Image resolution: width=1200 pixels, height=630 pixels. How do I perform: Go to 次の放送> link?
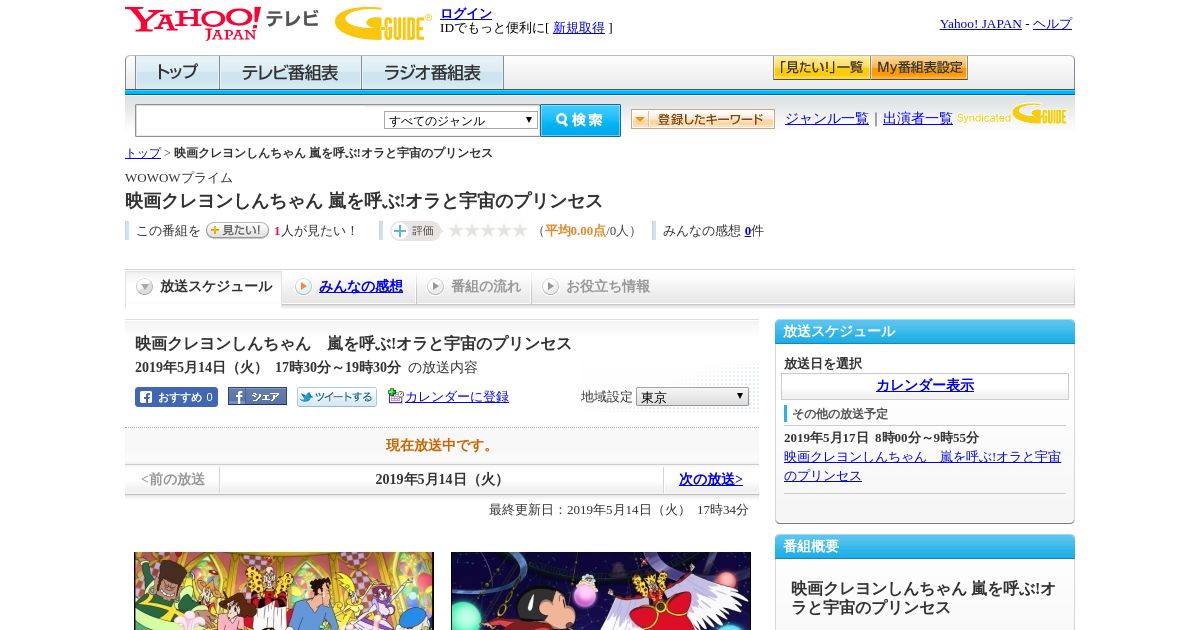click(711, 479)
